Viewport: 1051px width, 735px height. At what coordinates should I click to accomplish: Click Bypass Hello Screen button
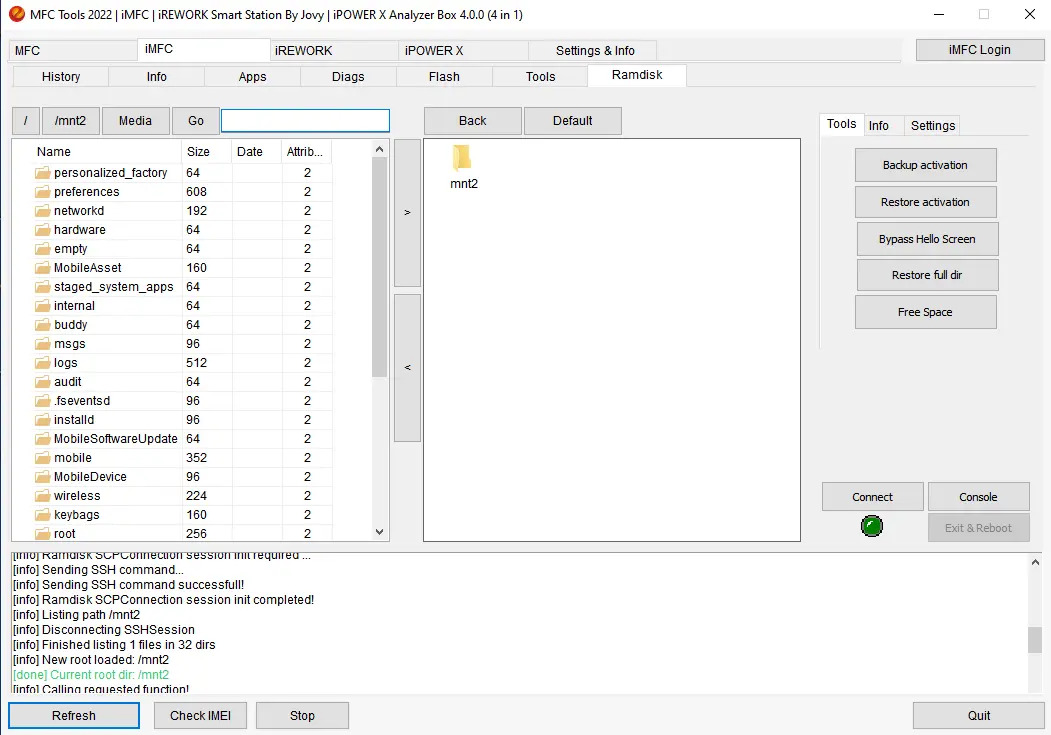point(927,239)
